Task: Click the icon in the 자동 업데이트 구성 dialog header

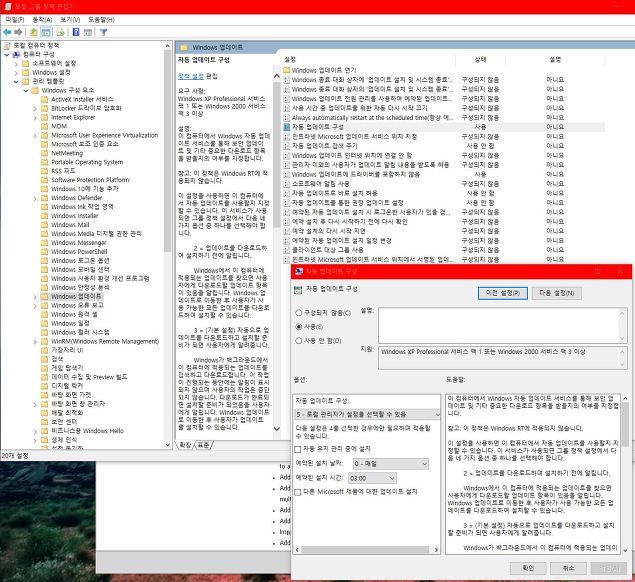Action: (298, 289)
